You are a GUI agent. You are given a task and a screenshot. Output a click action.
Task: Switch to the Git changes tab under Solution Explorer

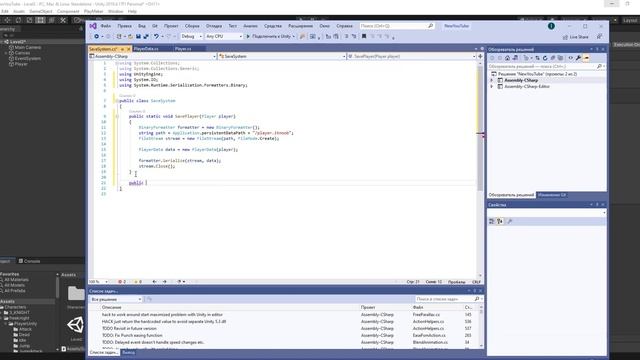pos(551,195)
